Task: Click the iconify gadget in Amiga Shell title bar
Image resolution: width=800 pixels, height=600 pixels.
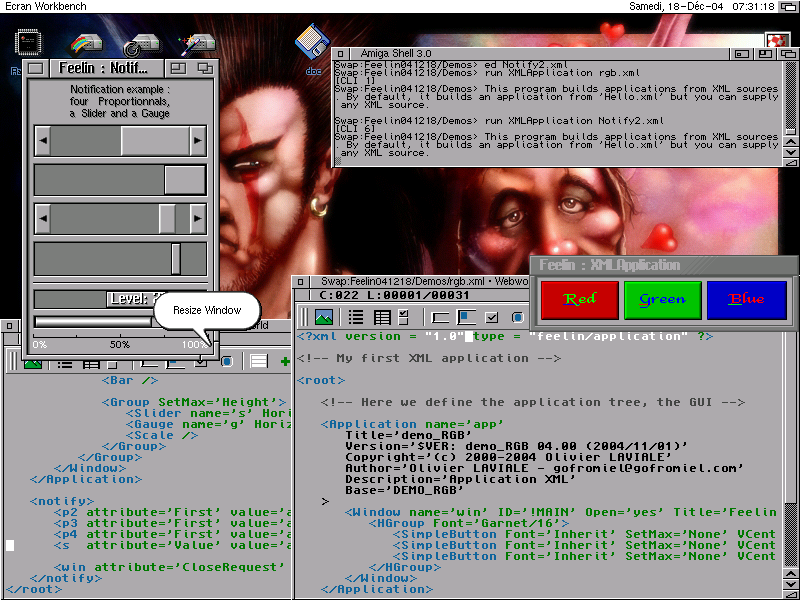Action: pyautogui.click(x=742, y=54)
